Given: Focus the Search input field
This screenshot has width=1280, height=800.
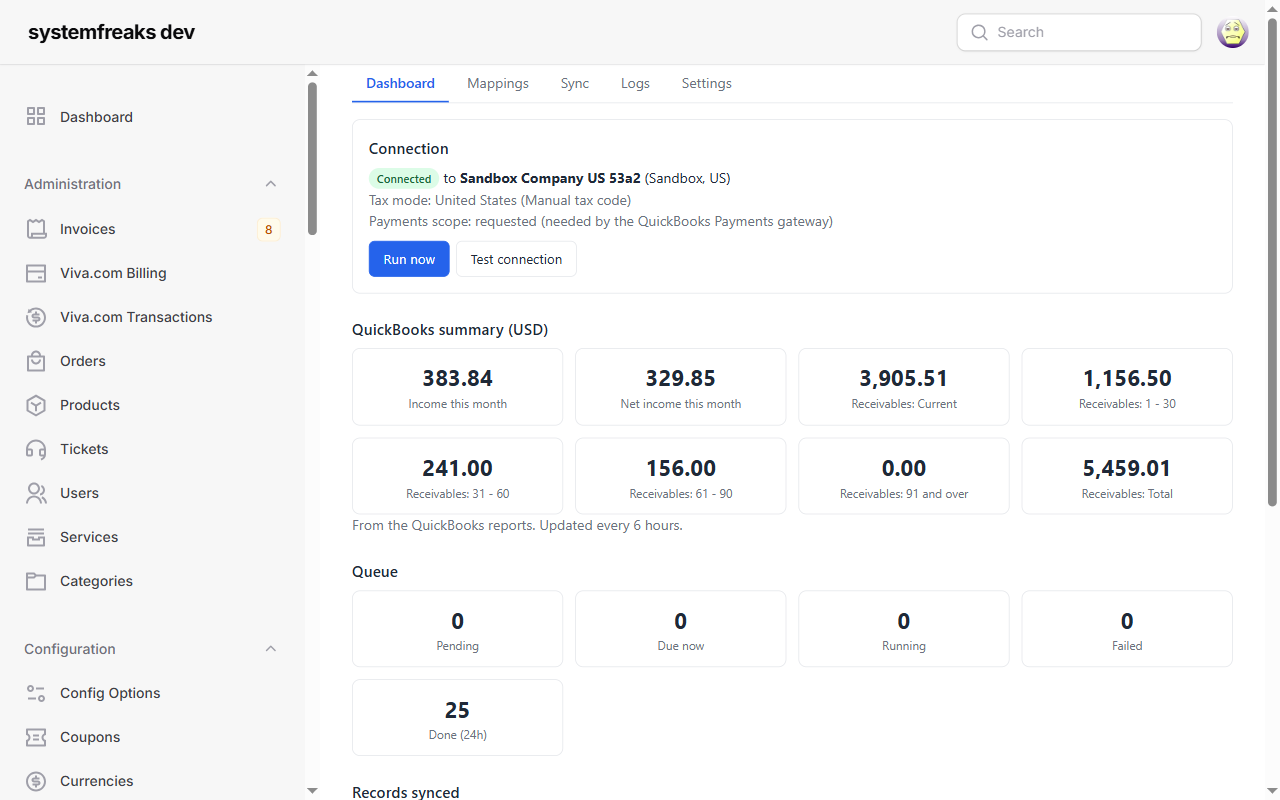Looking at the screenshot, I should coord(1079,32).
